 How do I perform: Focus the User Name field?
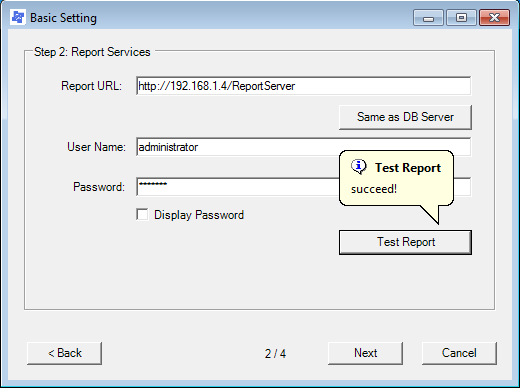pos(304,147)
